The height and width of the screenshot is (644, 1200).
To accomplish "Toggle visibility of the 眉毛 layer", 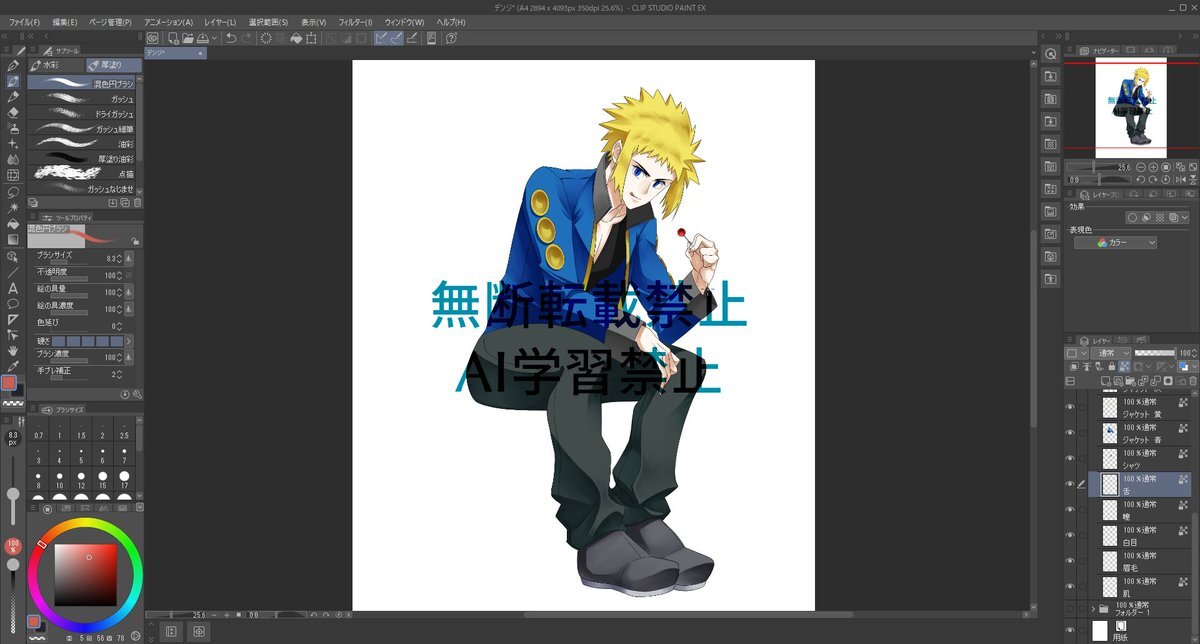I will tap(1069, 561).
